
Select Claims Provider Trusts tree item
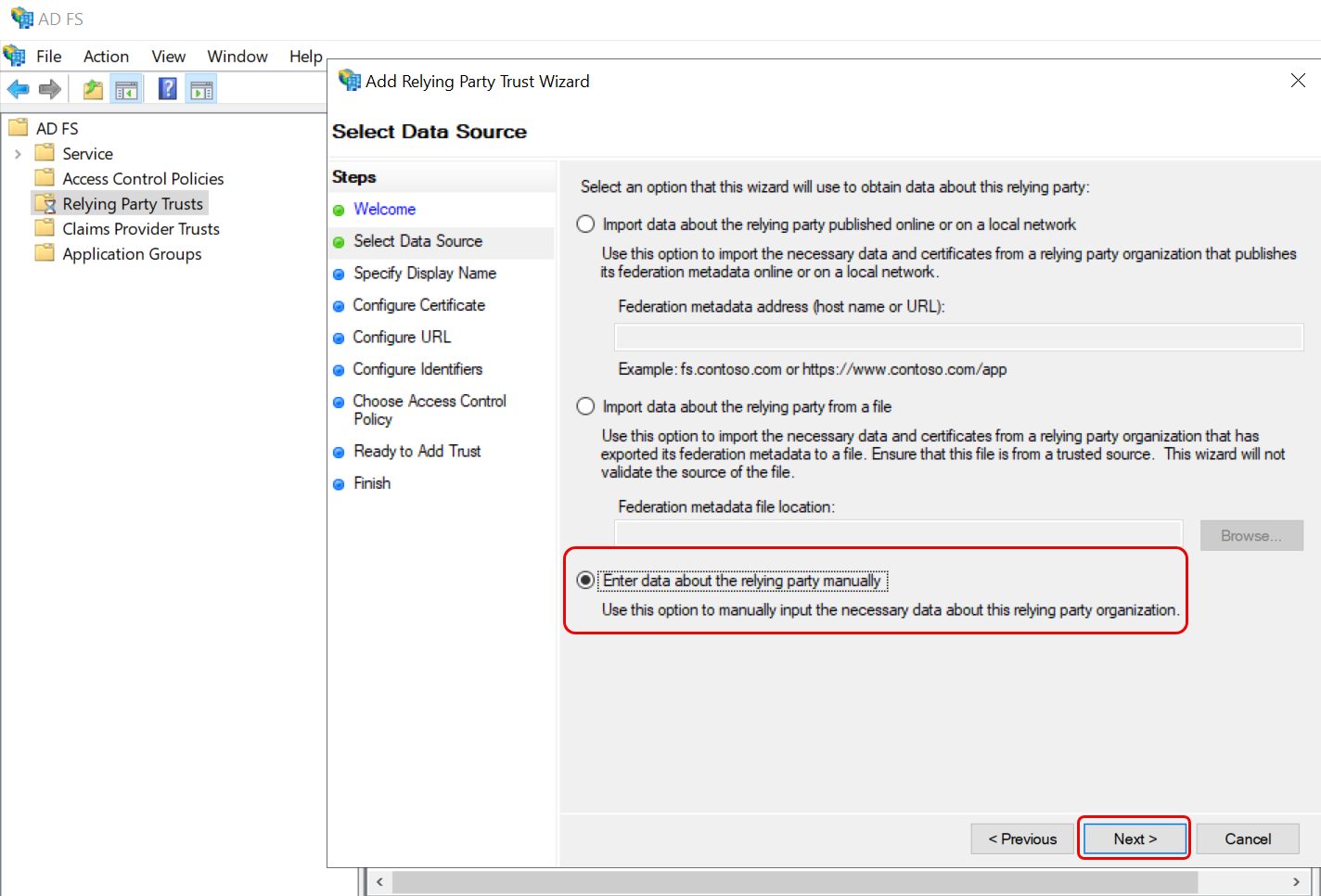141,229
